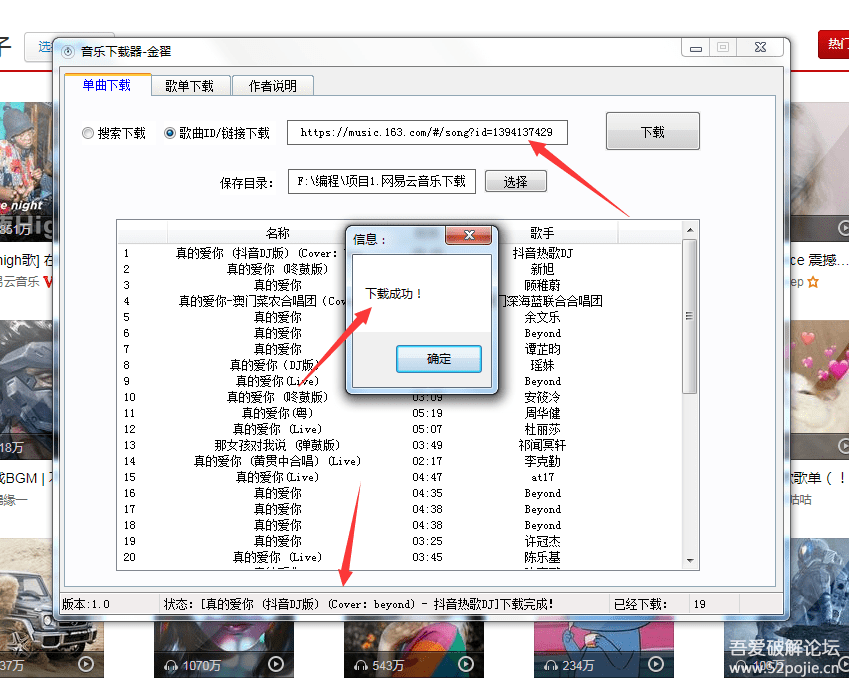Click the song list scrollbar thumb
This screenshot has height=685, width=849.
[x=690, y=317]
